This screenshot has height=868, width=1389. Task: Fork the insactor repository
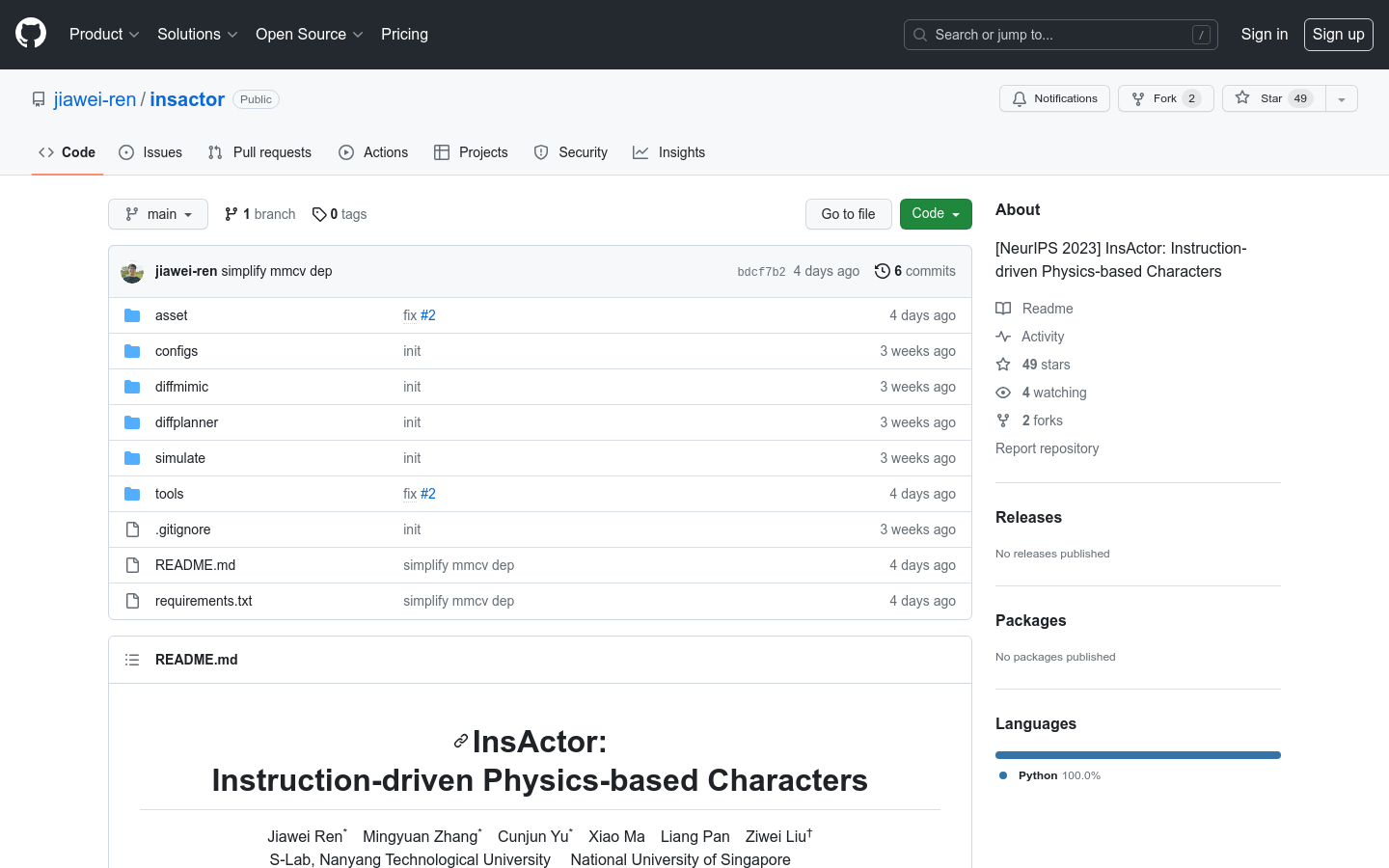click(1166, 98)
